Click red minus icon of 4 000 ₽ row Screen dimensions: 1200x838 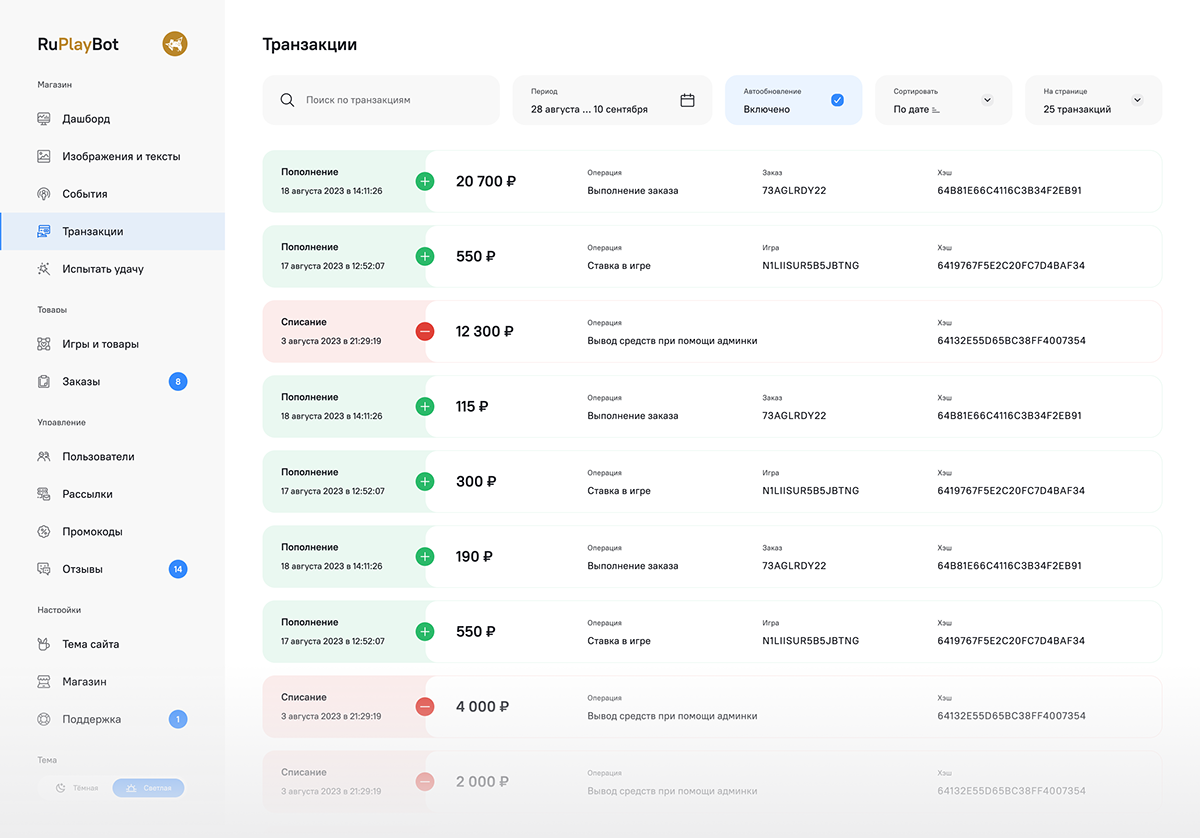(x=425, y=706)
